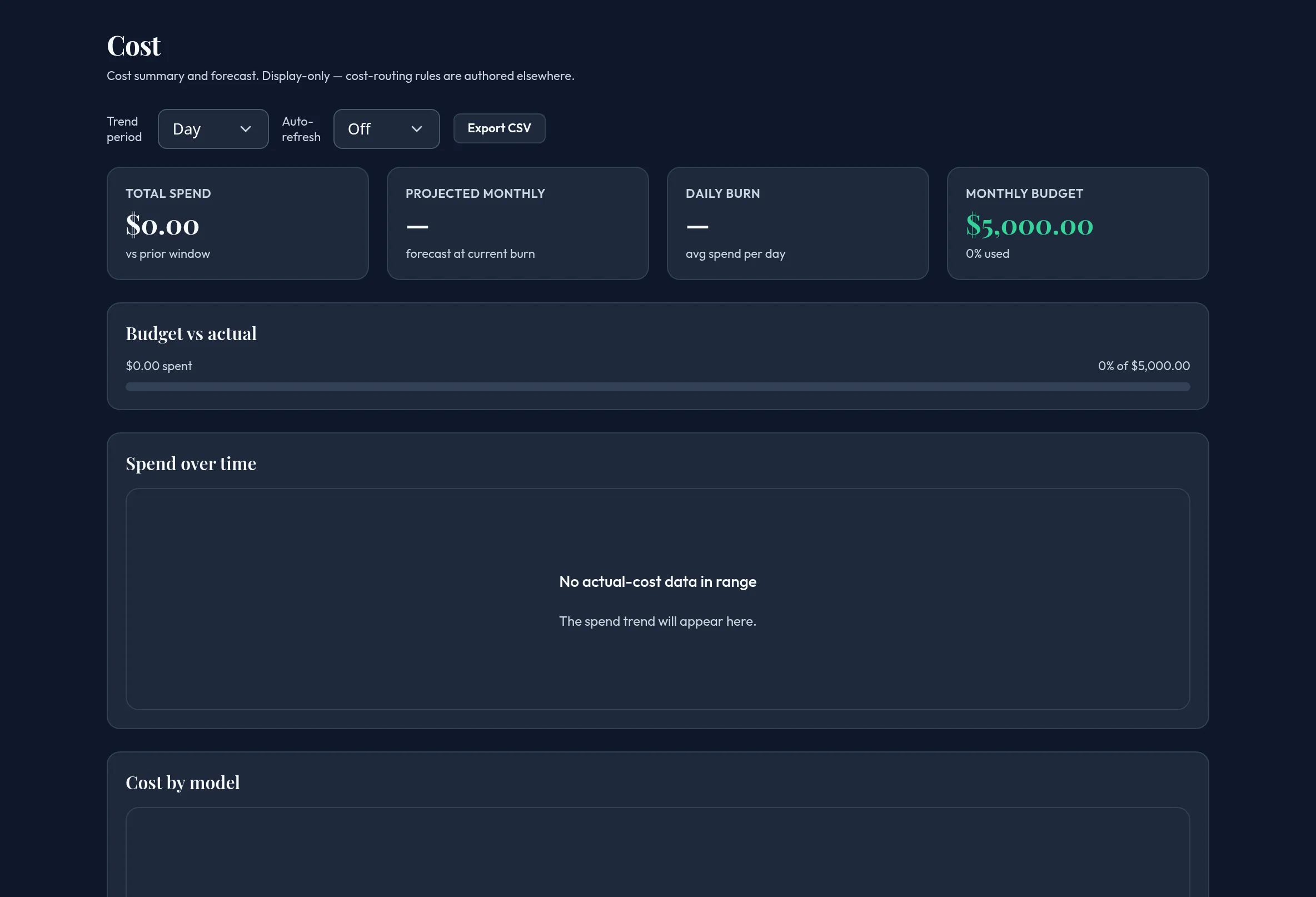1316x897 pixels.
Task: Click the 'forecast at current burn' caption
Action: [x=470, y=253]
